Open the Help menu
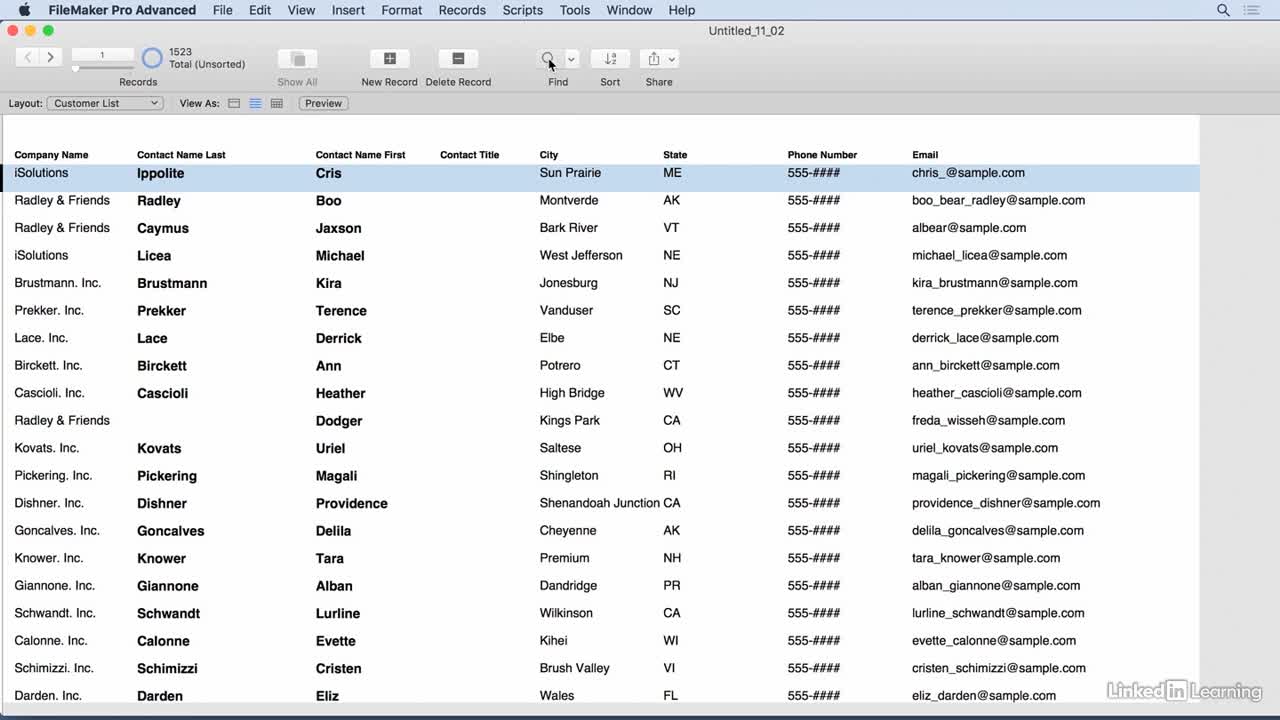 [682, 10]
